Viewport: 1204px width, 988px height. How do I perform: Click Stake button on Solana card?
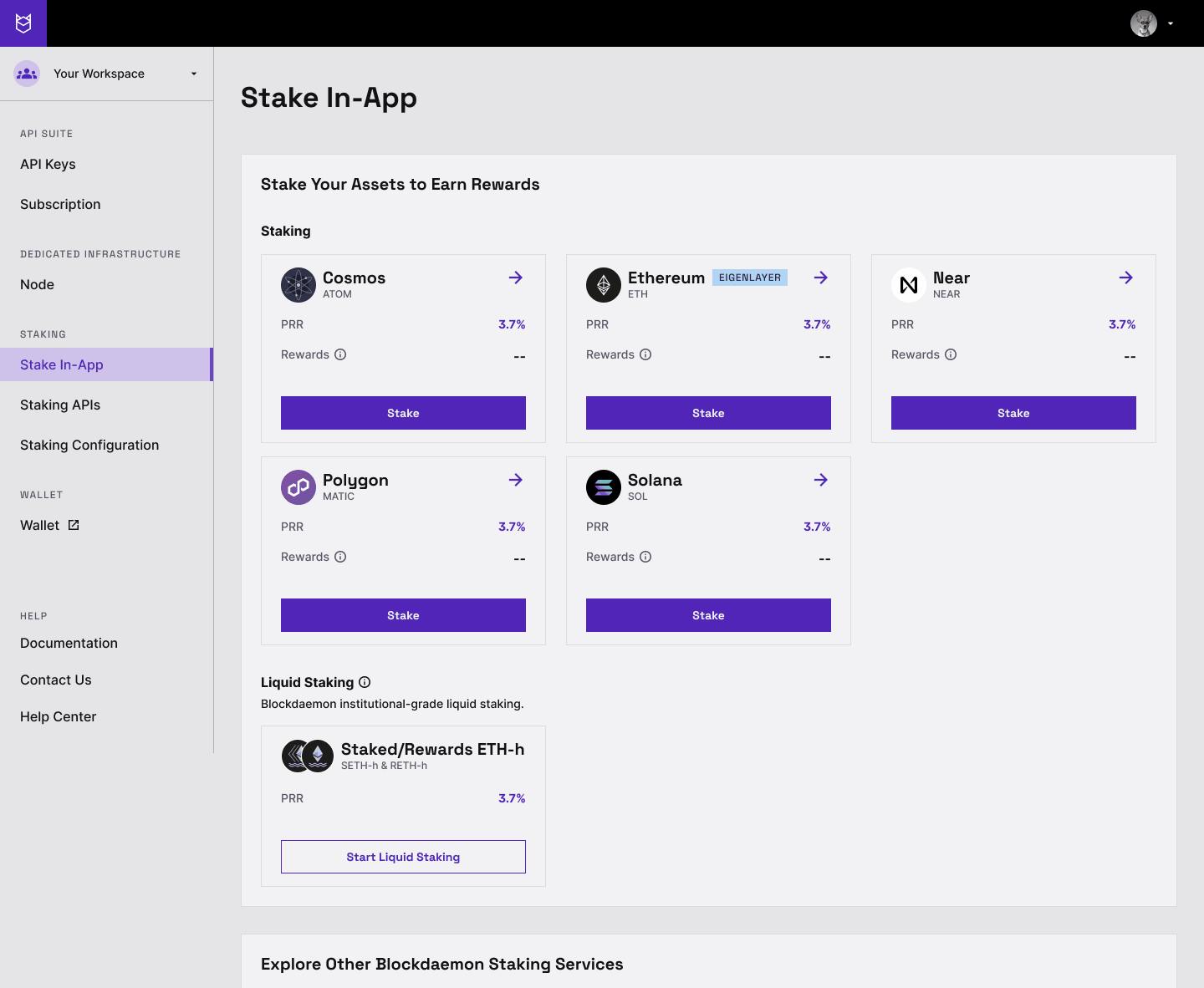708,615
